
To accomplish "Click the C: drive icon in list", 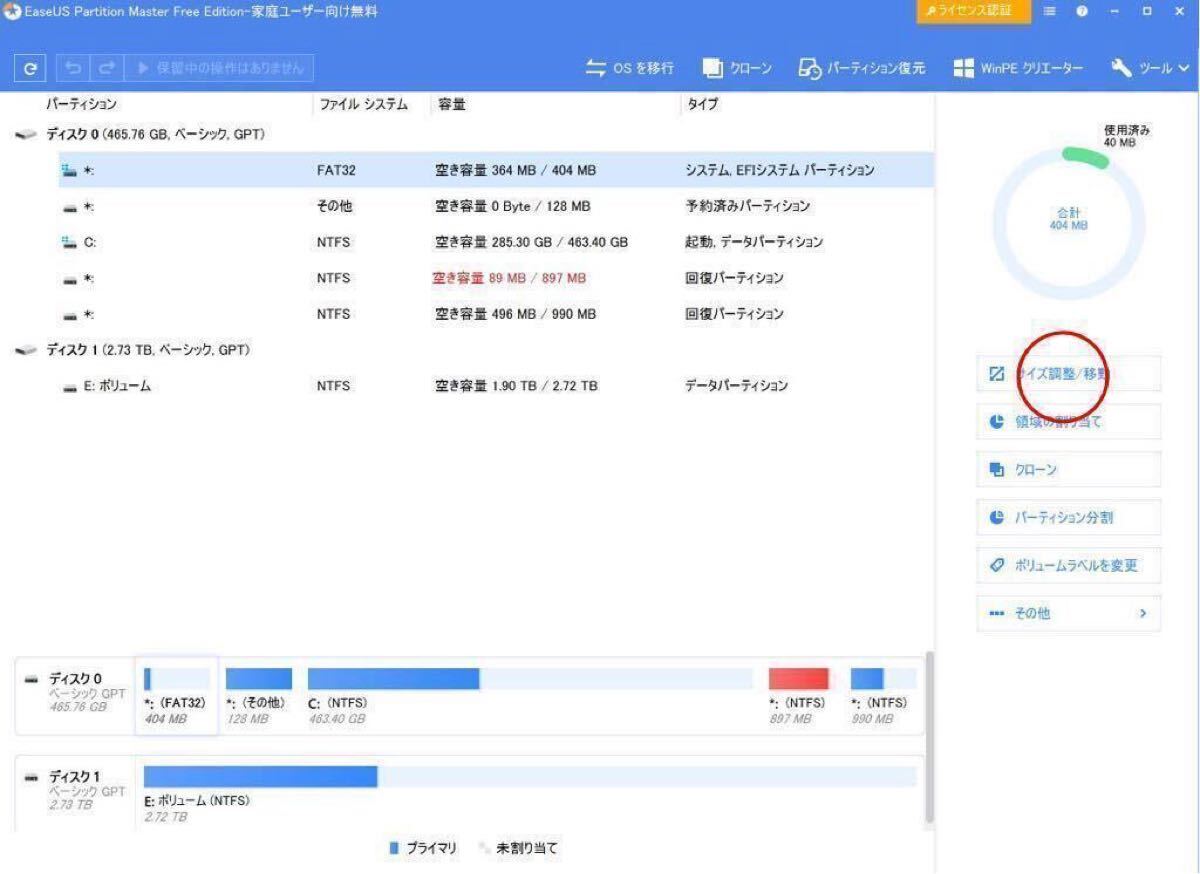I will pos(69,242).
